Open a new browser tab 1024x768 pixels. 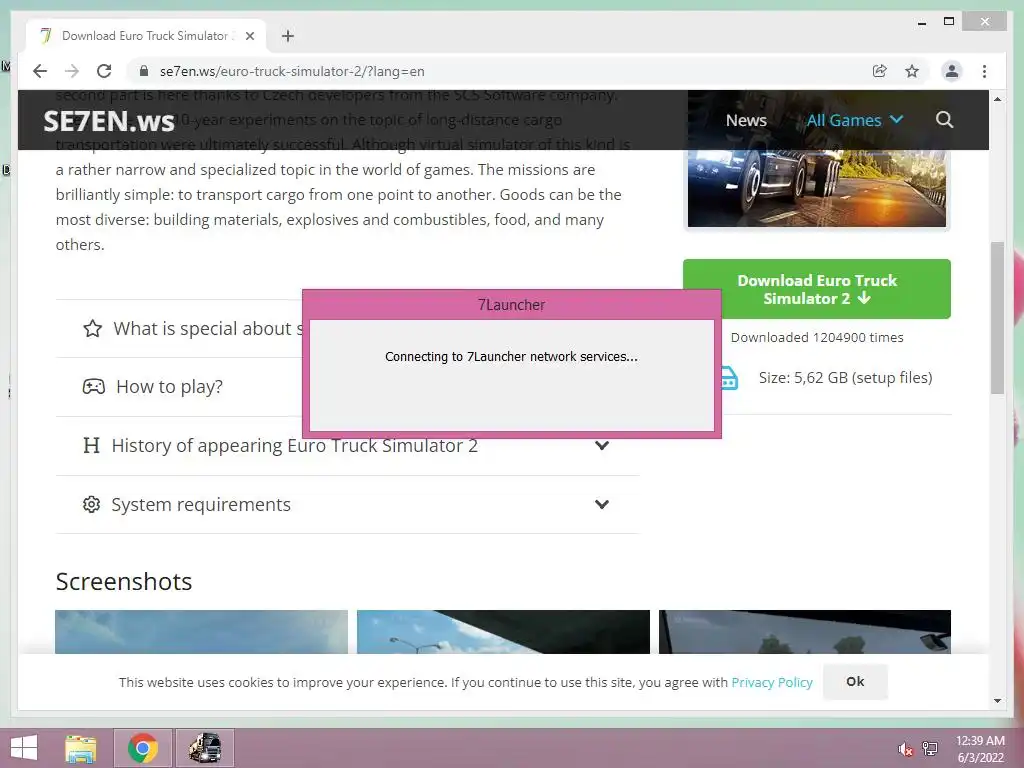[x=288, y=36]
